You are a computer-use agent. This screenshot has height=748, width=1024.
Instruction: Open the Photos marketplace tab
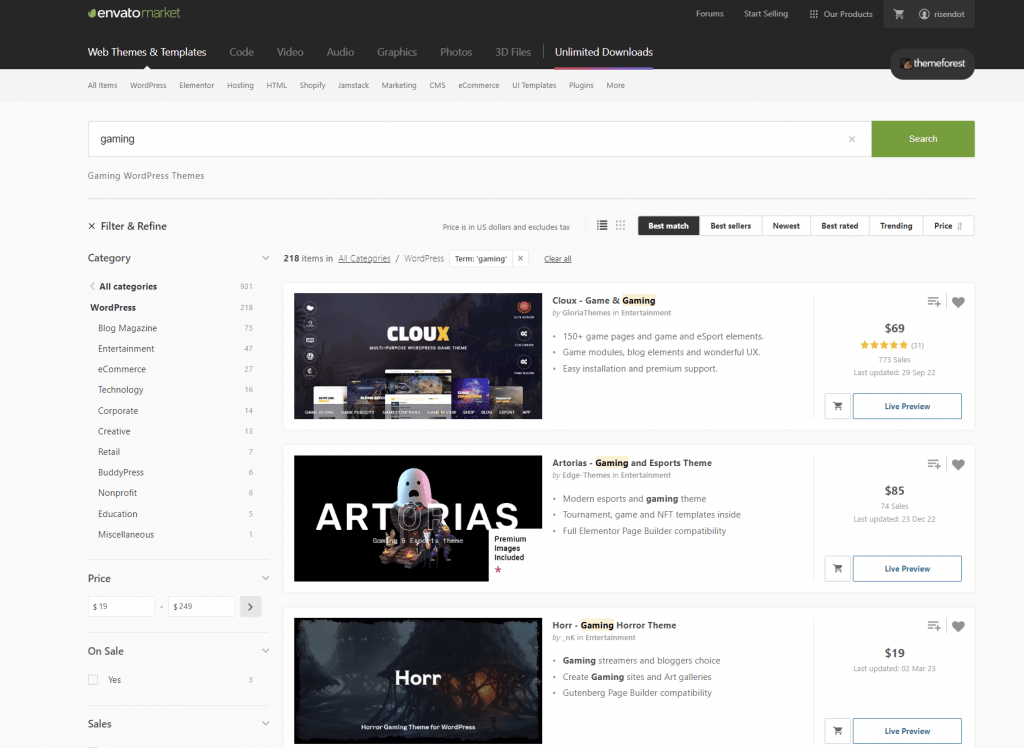tap(456, 52)
